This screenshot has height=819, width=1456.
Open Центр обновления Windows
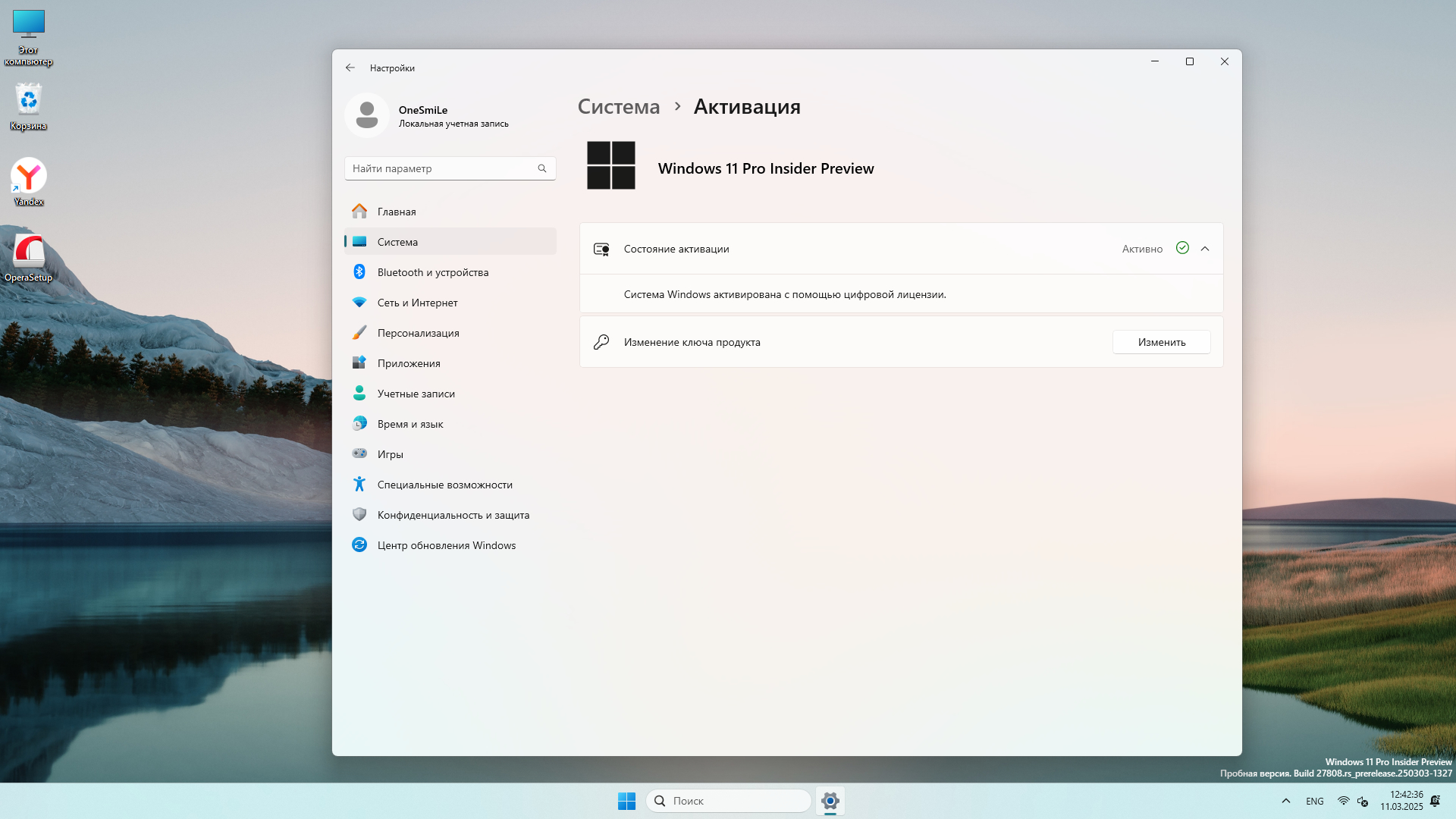tap(446, 545)
